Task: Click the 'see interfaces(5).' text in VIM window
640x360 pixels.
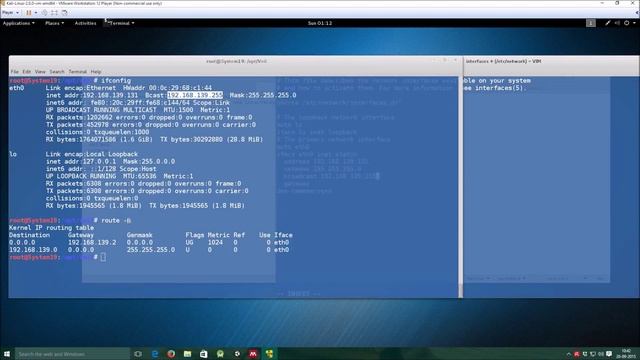Action: click(x=495, y=88)
